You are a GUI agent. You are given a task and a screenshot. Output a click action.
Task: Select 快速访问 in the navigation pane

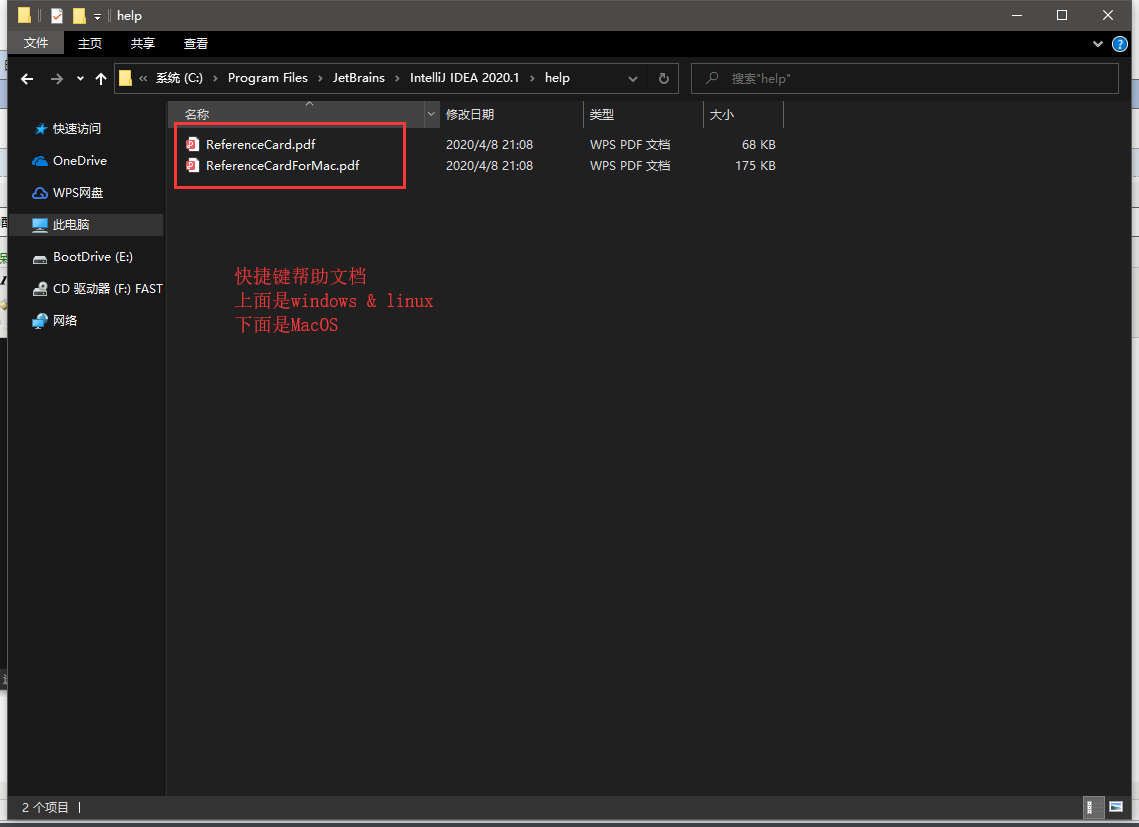point(76,129)
